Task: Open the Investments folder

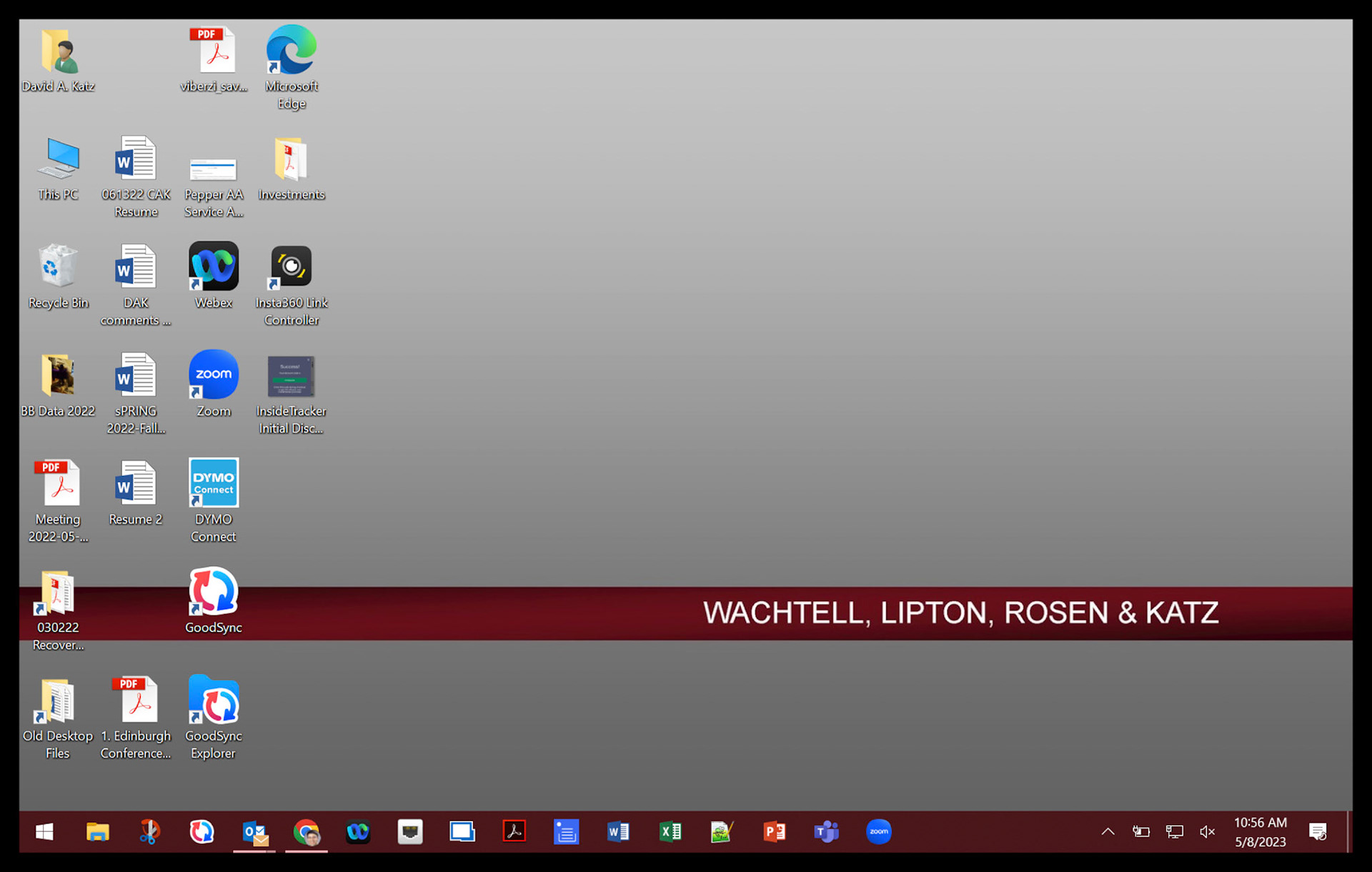Action: click(292, 170)
